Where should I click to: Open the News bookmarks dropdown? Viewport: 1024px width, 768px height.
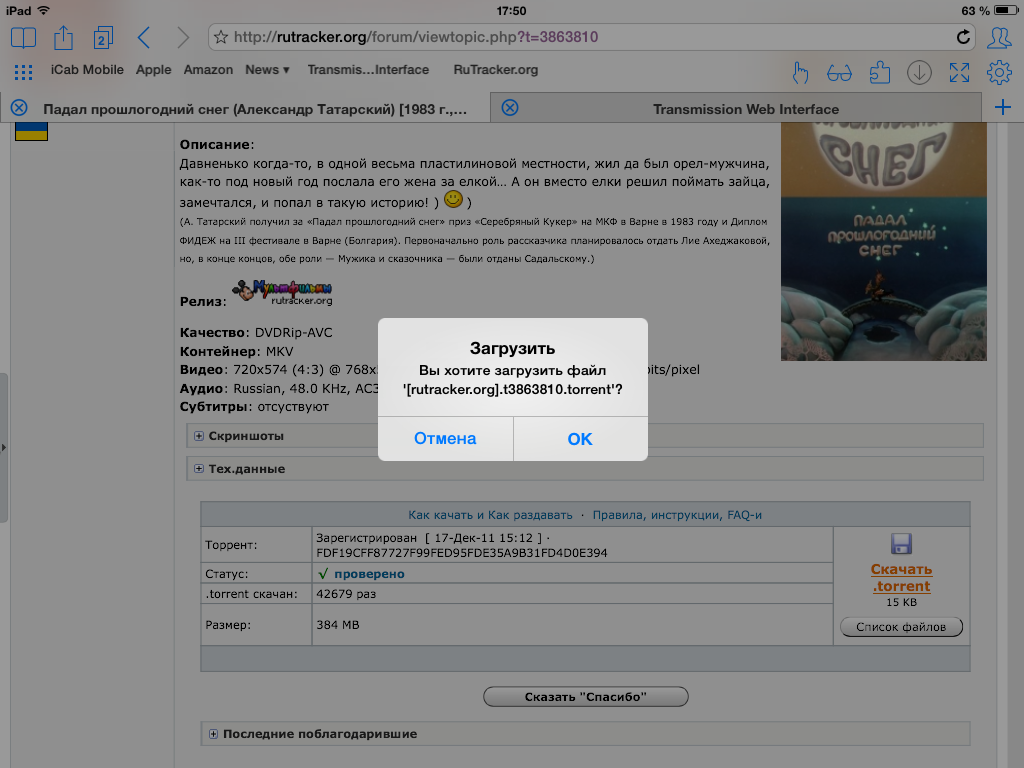click(x=267, y=70)
